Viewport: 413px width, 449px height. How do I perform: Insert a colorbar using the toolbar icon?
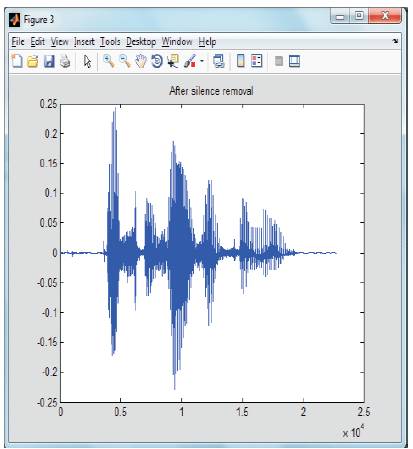240,61
